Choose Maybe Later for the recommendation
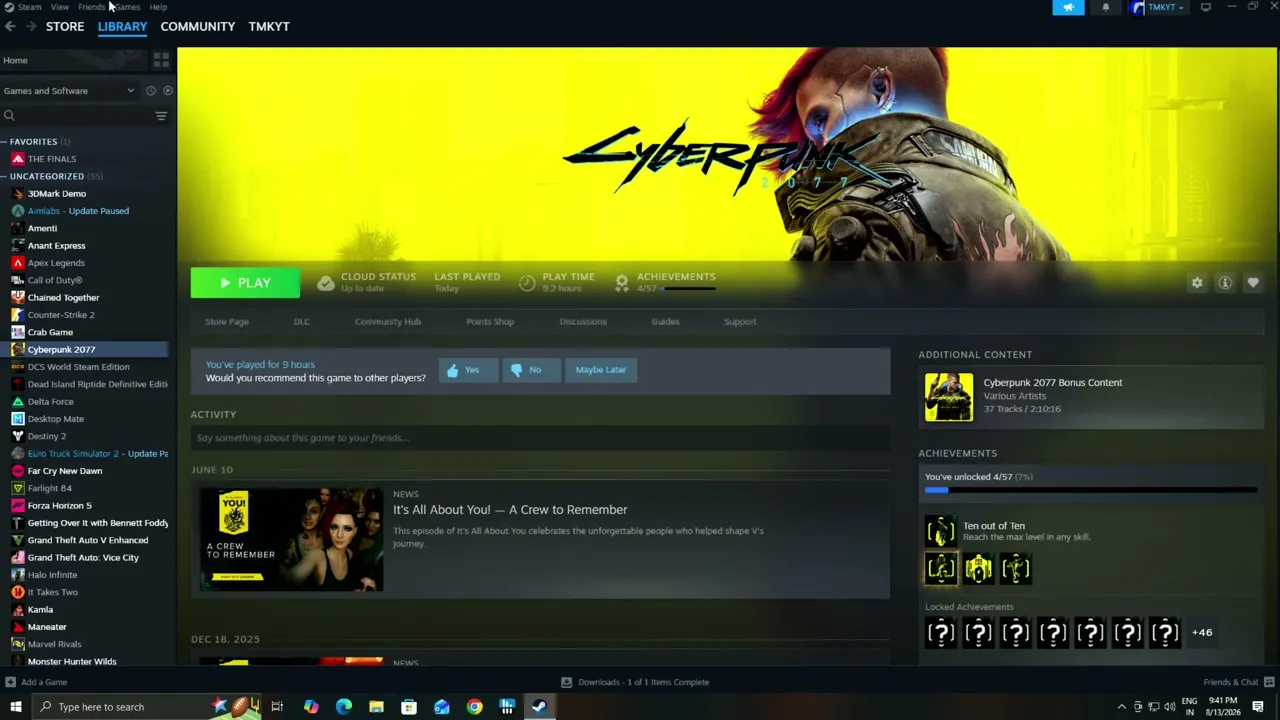The width and height of the screenshot is (1280, 720). [601, 370]
